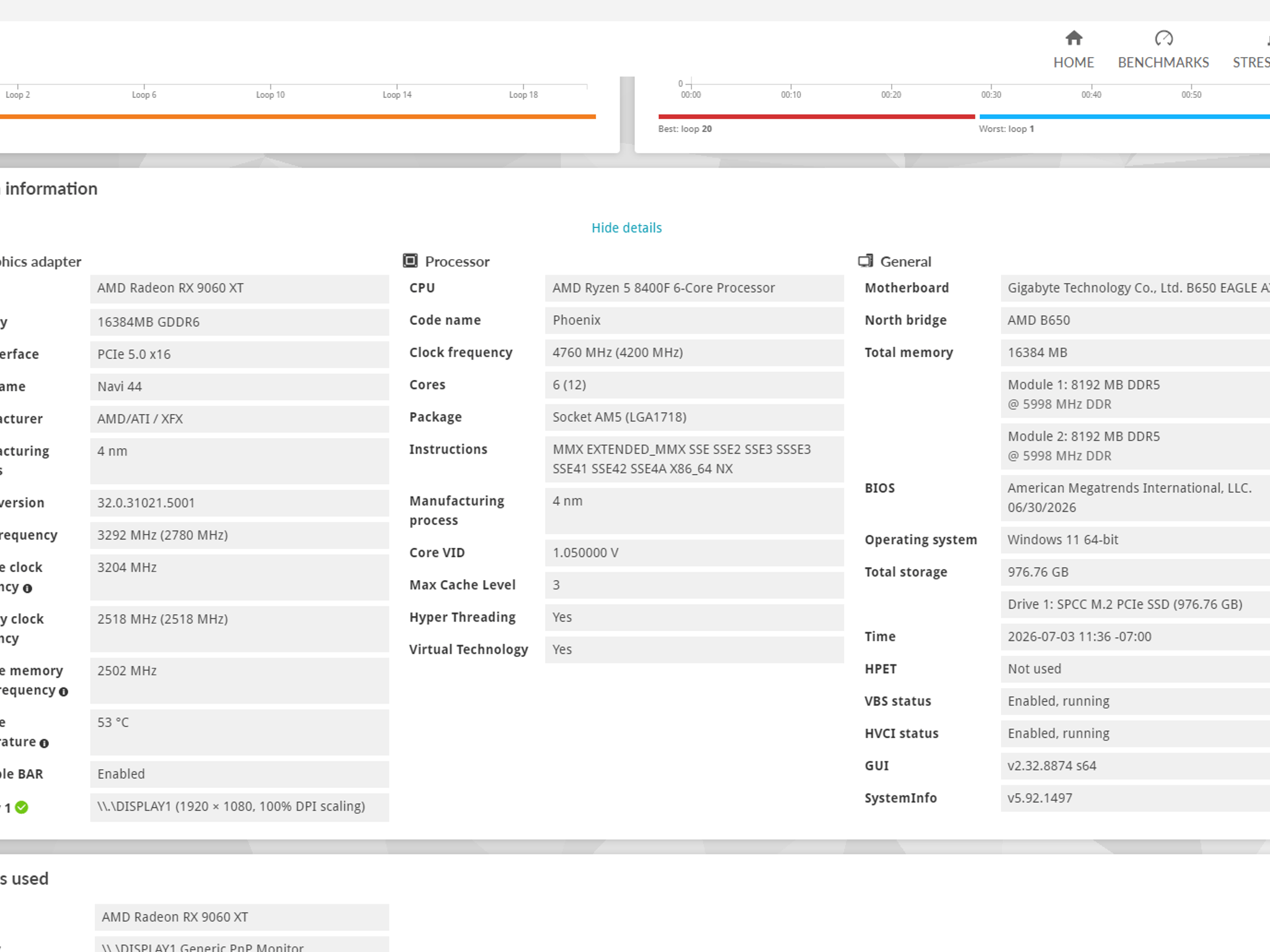Select VBS status 'Enabled, running' value
Image resolution: width=1270 pixels, height=952 pixels.
[x=1135, y=701]
